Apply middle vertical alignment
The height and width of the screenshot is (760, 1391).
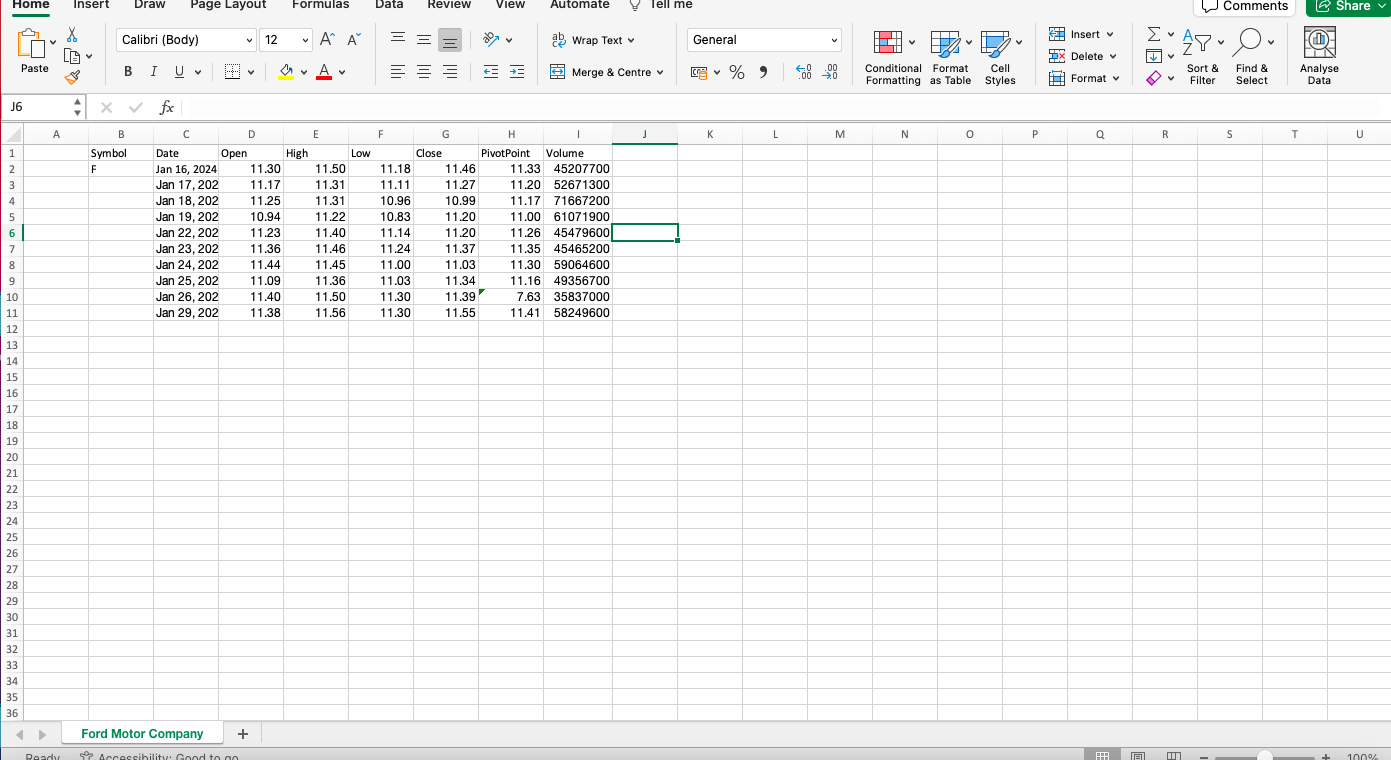point(423,39)
